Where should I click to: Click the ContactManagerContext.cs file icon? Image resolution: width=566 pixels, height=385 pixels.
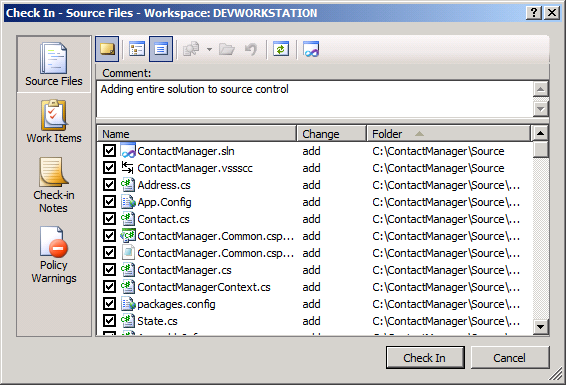[128, 286]
